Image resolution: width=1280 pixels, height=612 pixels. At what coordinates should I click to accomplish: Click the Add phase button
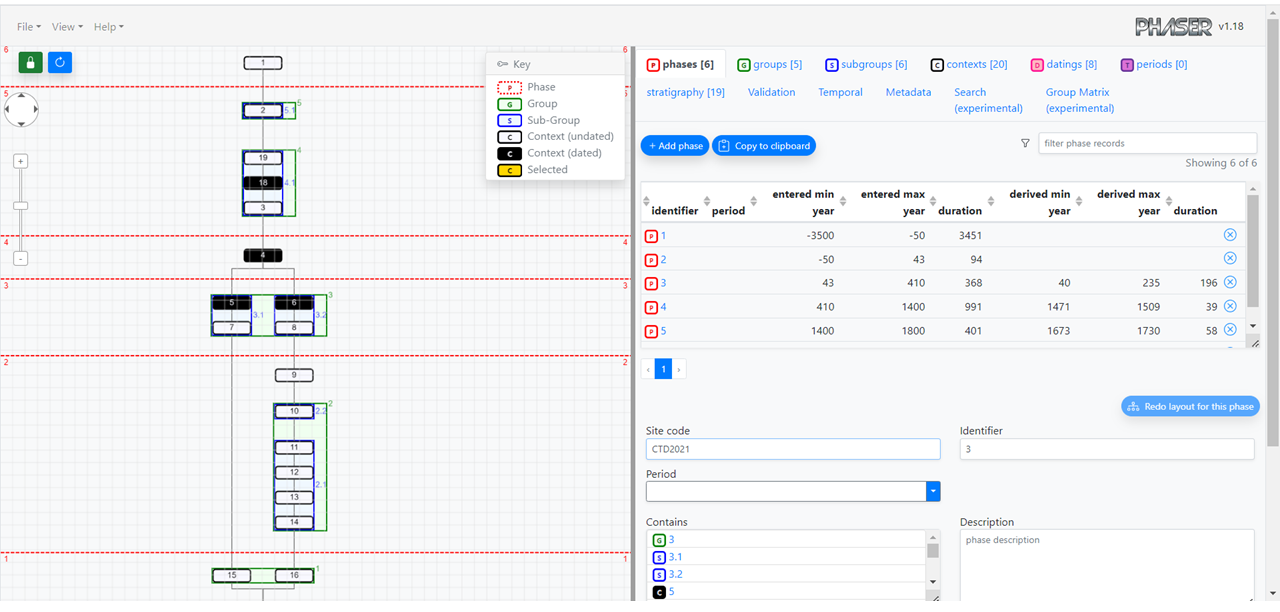(675, 146)
